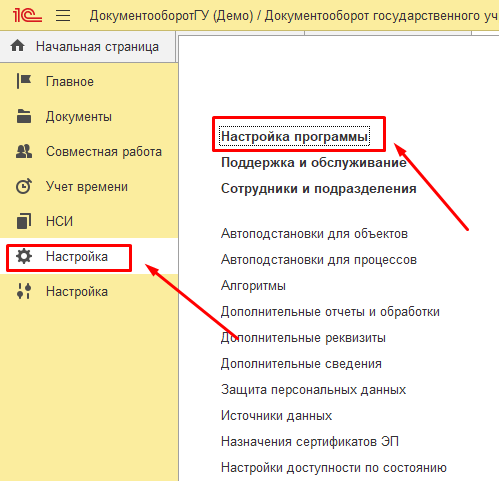Open the hamburger main menu
This screenshot has height=481, width=499.
[63, 15]
